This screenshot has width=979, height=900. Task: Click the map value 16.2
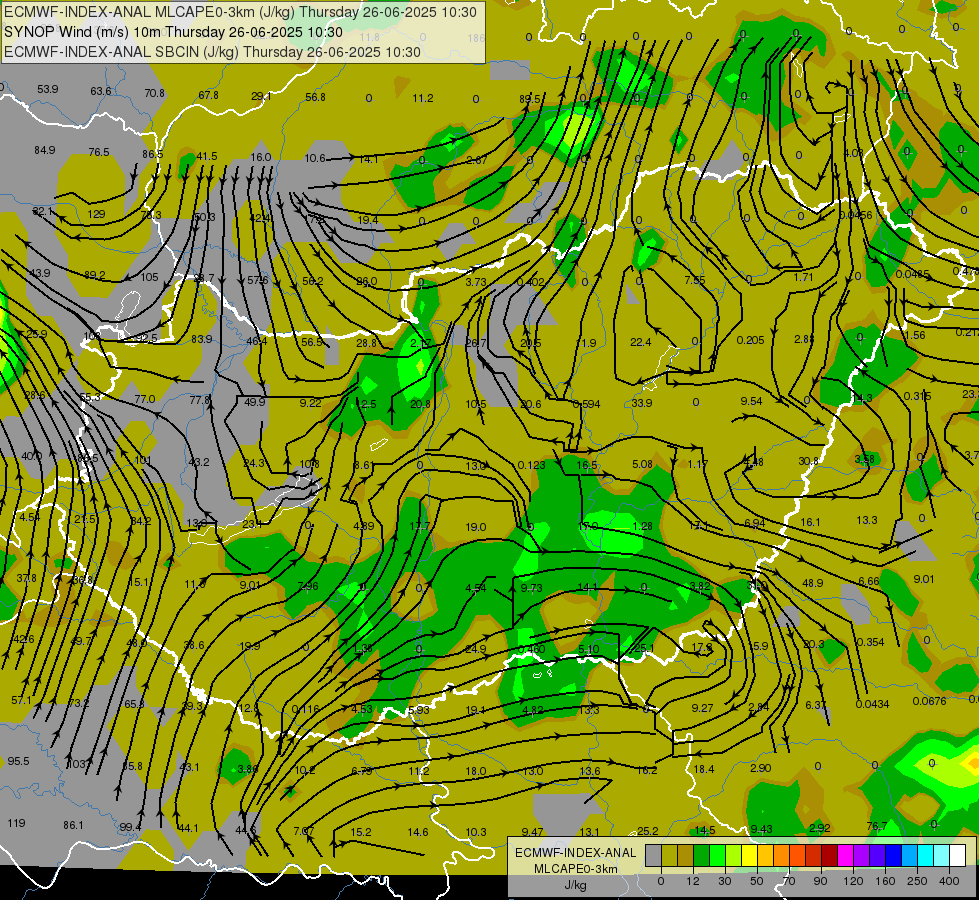pyautogui.click(x=647, y=771)
